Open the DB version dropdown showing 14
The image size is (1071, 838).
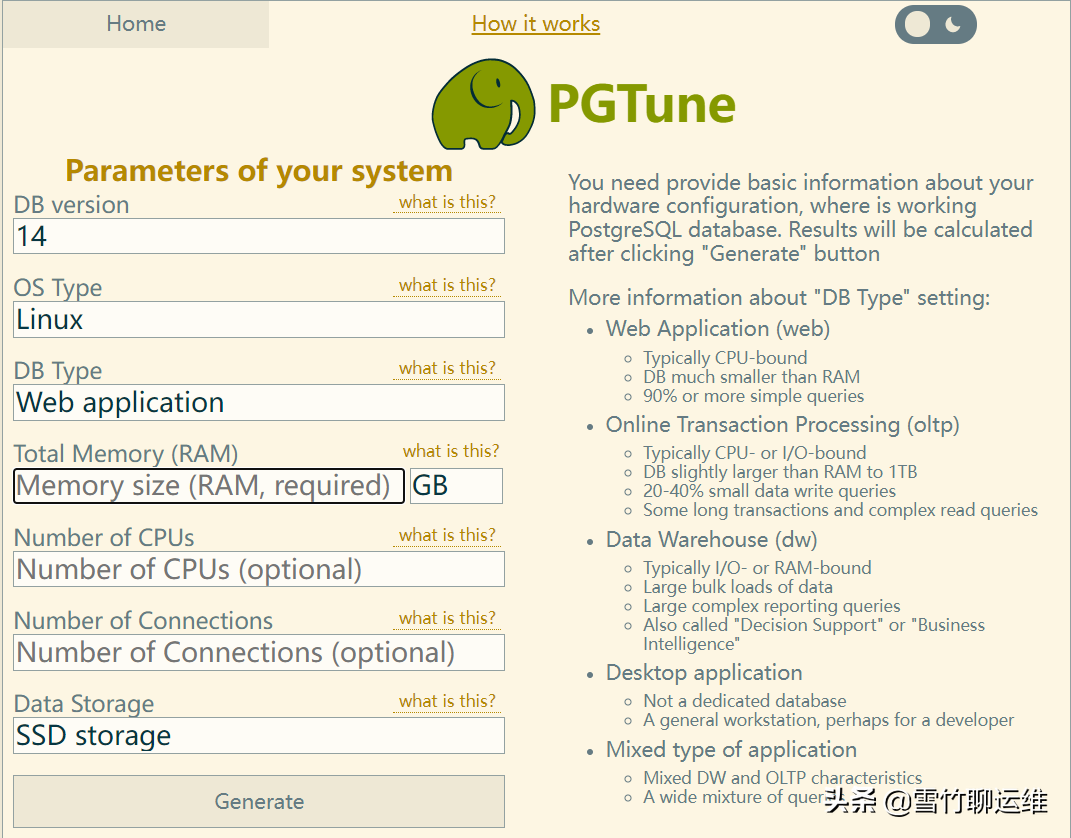click(x=259, y=236)
